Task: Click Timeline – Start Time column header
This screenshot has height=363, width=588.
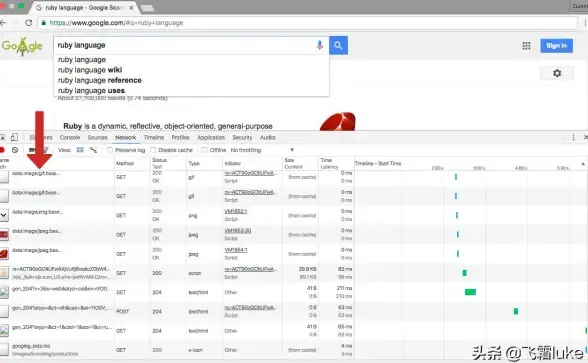Action: (378, 164)
